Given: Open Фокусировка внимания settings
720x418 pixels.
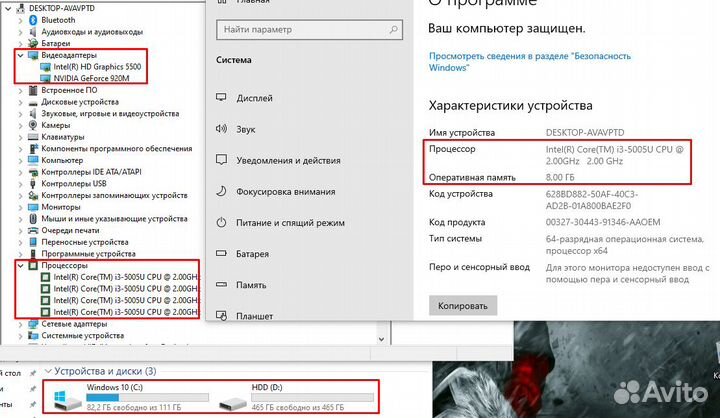Looking at the screenshot, I should (x=286, y=192).
